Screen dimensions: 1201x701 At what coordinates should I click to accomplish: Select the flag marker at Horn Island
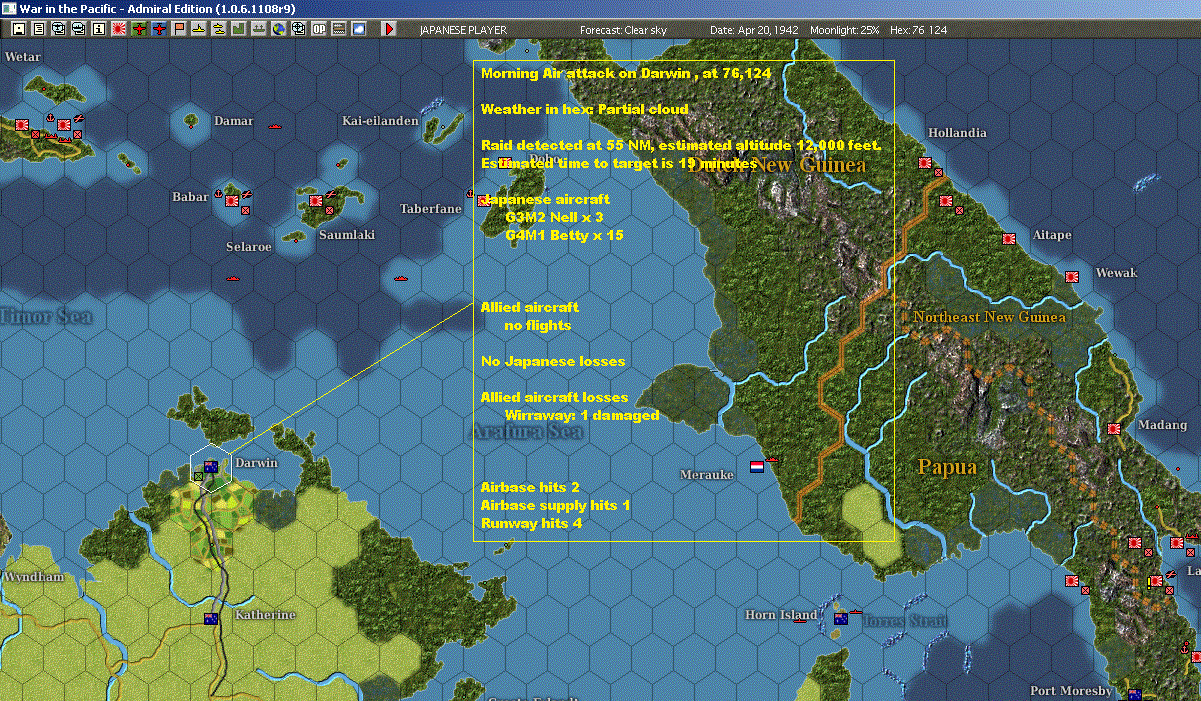(x=841, y=617)
